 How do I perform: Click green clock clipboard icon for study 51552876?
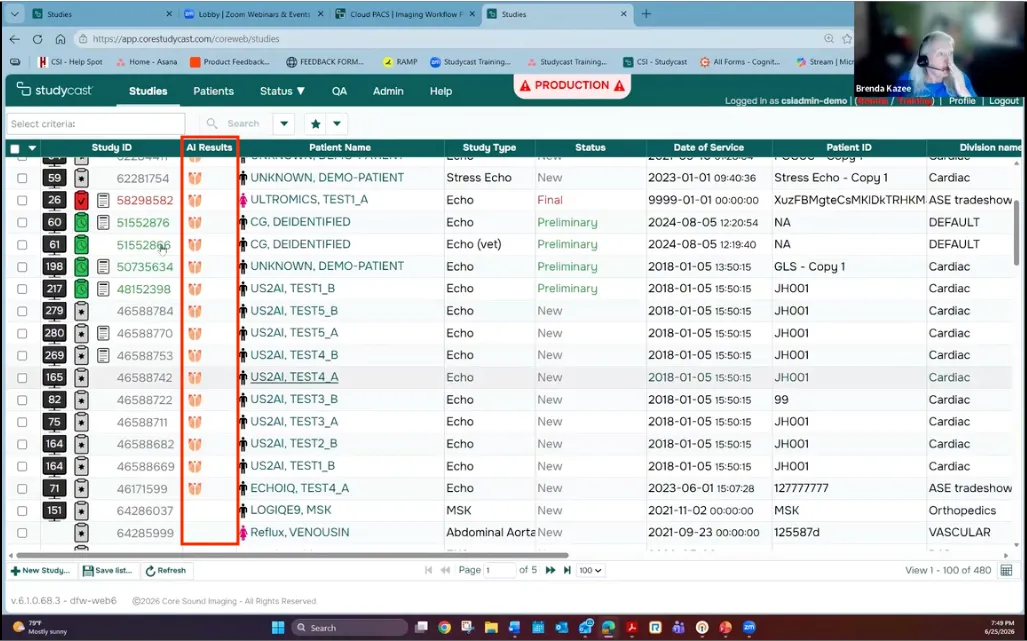coord(81,223)
